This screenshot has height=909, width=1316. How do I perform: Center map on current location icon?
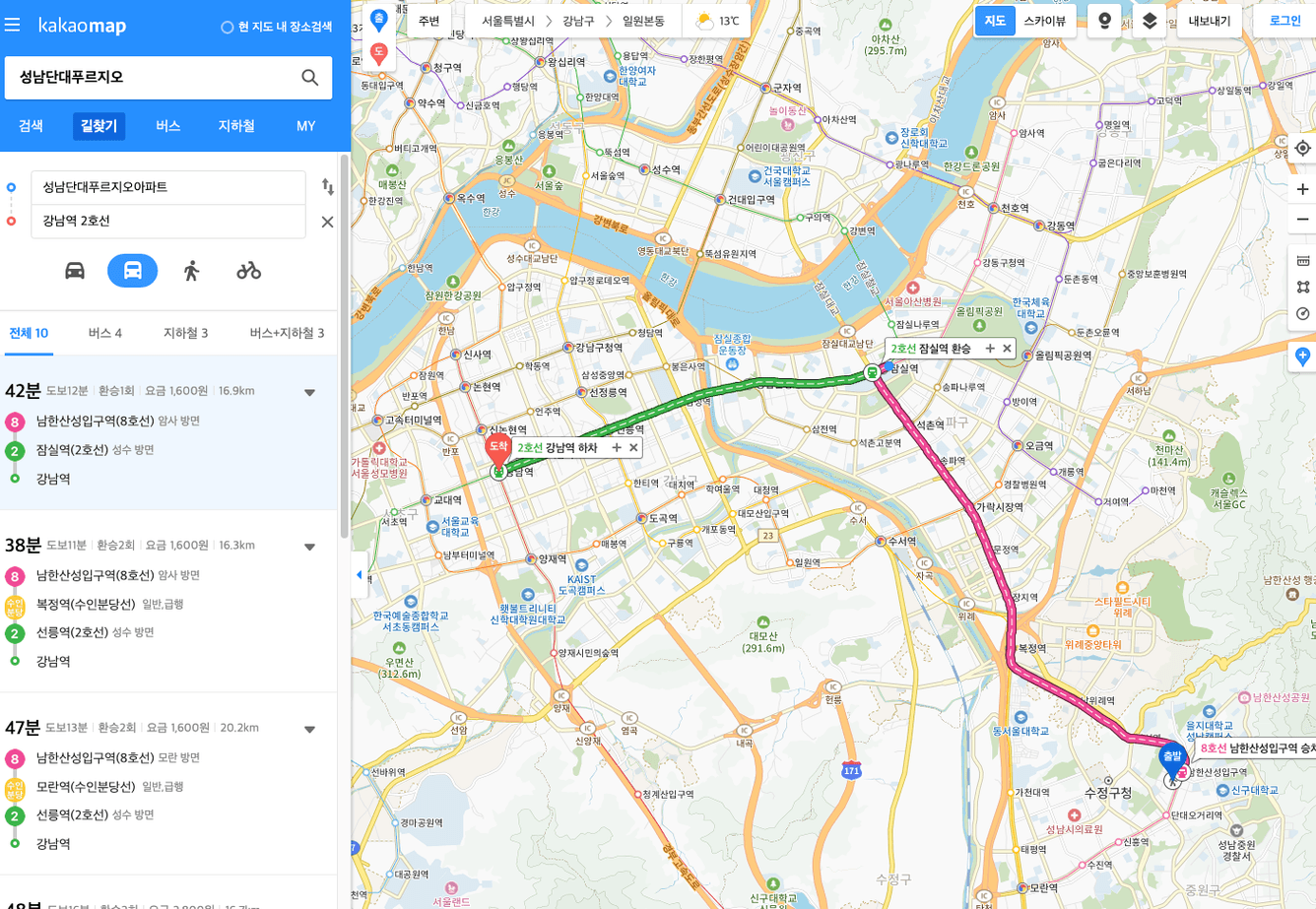[1303, 149]
